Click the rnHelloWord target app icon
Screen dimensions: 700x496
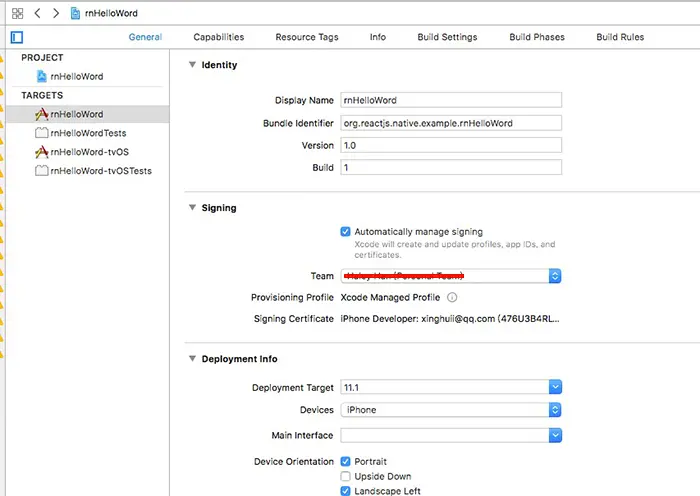tap(42, 114)
